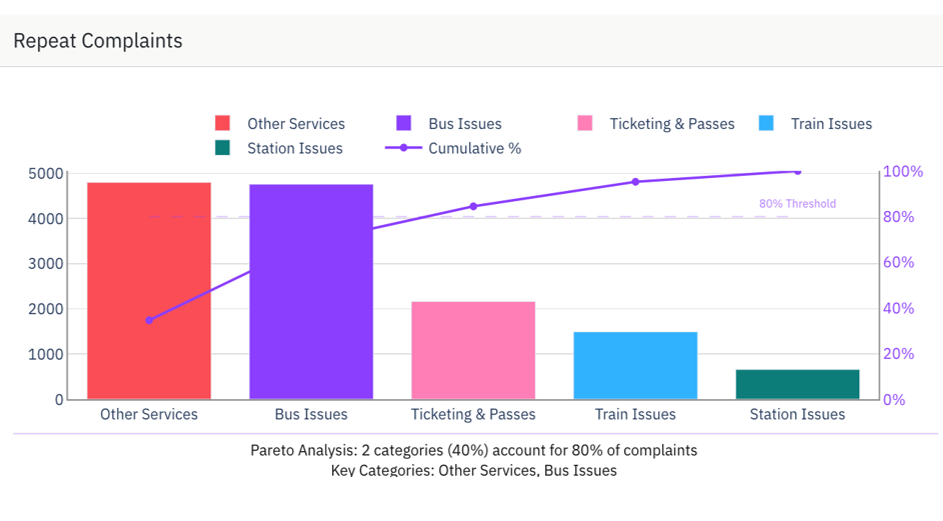Viewport: 943px width, 521px height.
Task: Select the pink Ticketing & Passes bar
Action: [473, 350]
